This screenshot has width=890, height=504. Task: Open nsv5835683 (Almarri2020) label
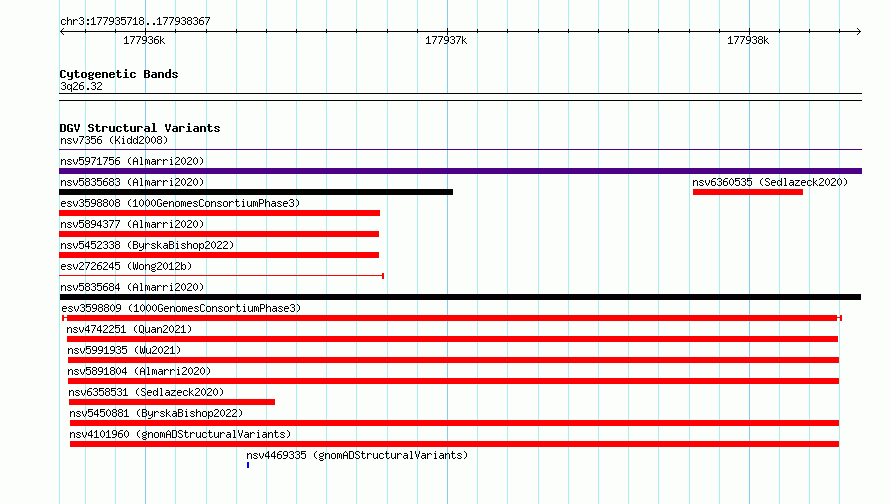132,182
